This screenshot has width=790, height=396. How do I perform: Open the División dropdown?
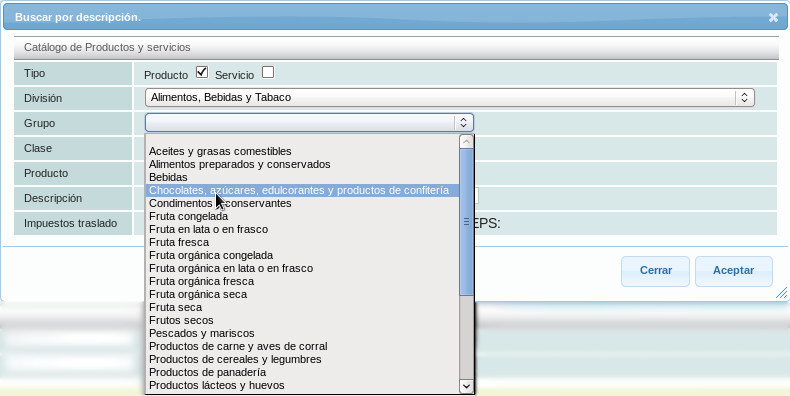[x=449, y=98]
